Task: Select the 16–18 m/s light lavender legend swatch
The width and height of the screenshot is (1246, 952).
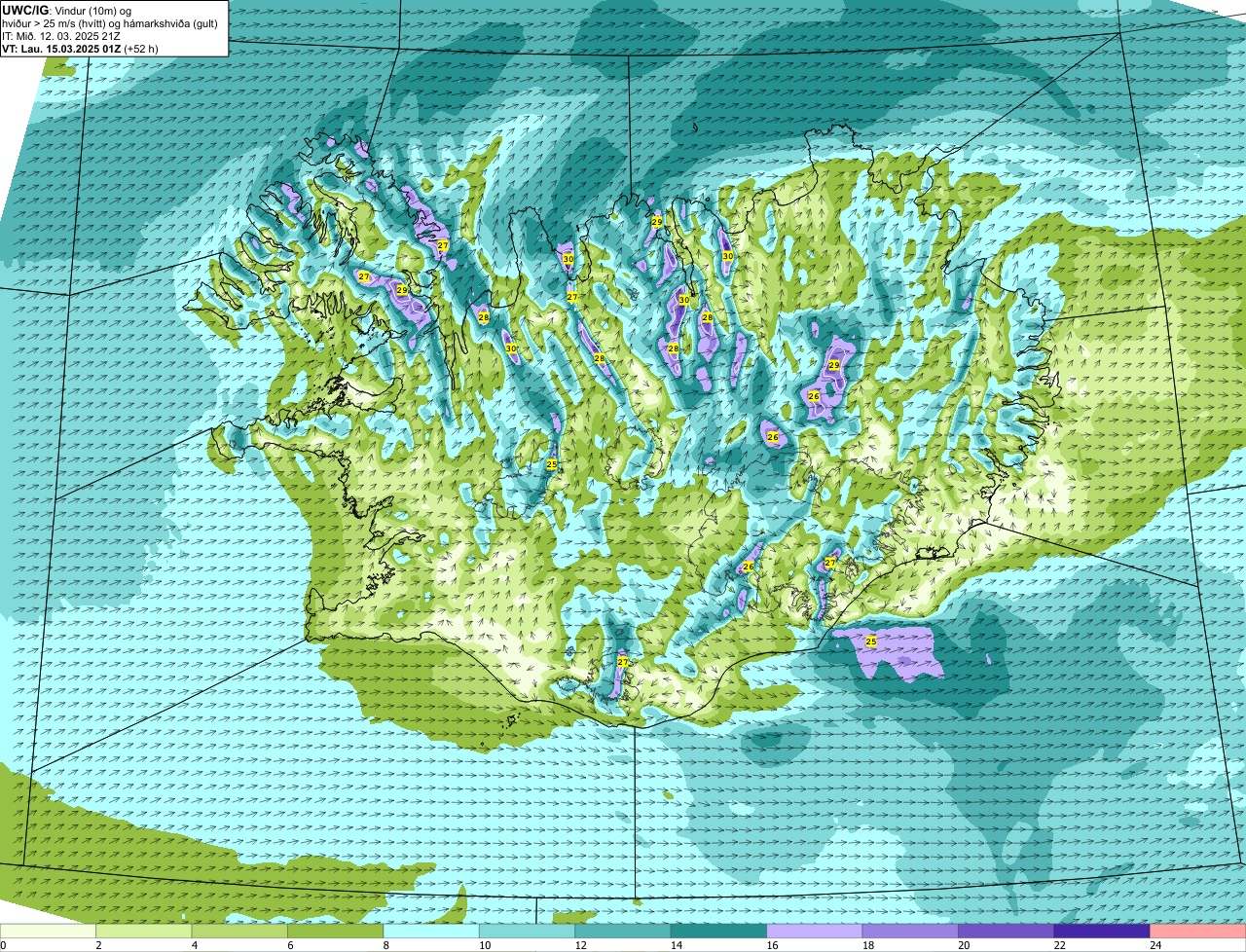Action: (815, 931)
